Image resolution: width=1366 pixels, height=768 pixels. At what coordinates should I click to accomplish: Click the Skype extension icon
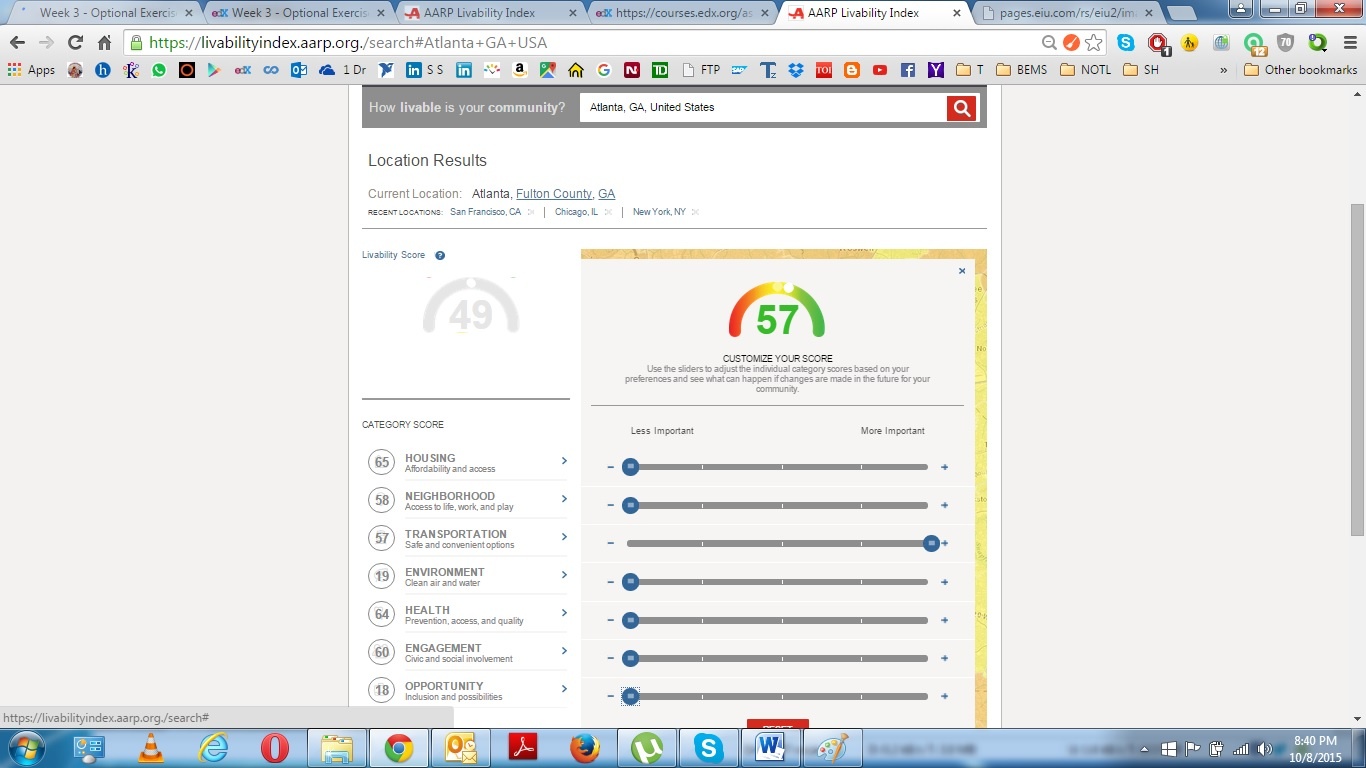pyautogui.click(x=1126, y=43)
